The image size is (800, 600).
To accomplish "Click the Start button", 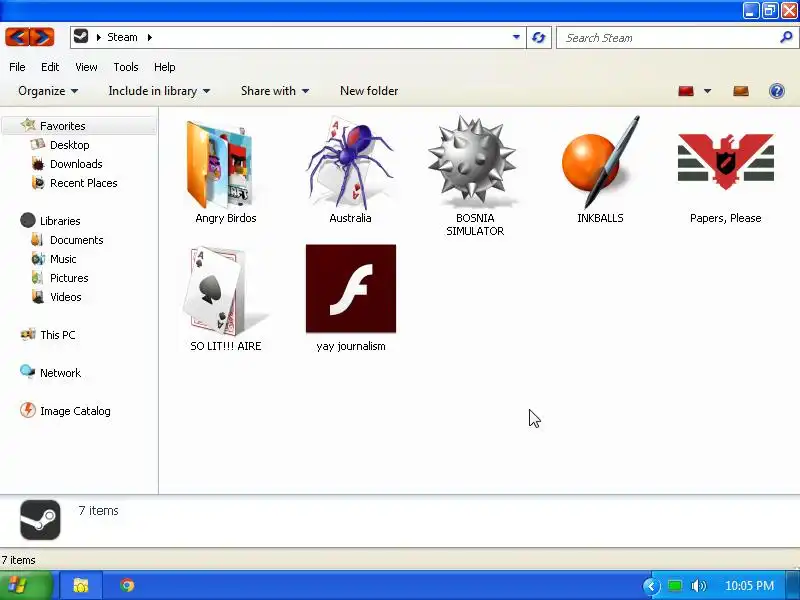I will click(26, 585).
